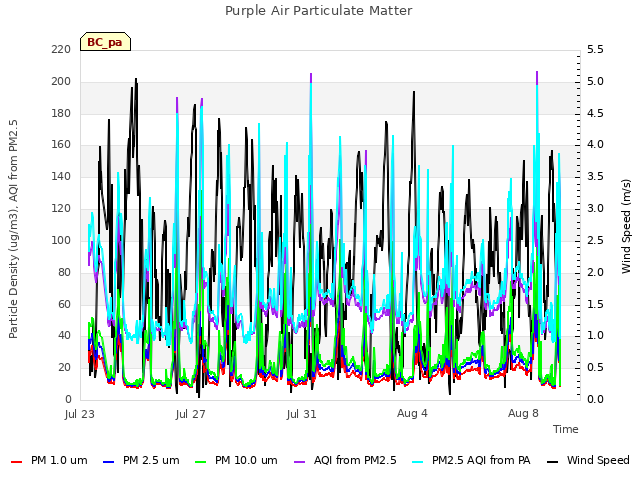Screen dimensions: 640x480
Task: Toggle the Wind Speed legend entry
Action: pyautogui.click(x=588, y=460)
